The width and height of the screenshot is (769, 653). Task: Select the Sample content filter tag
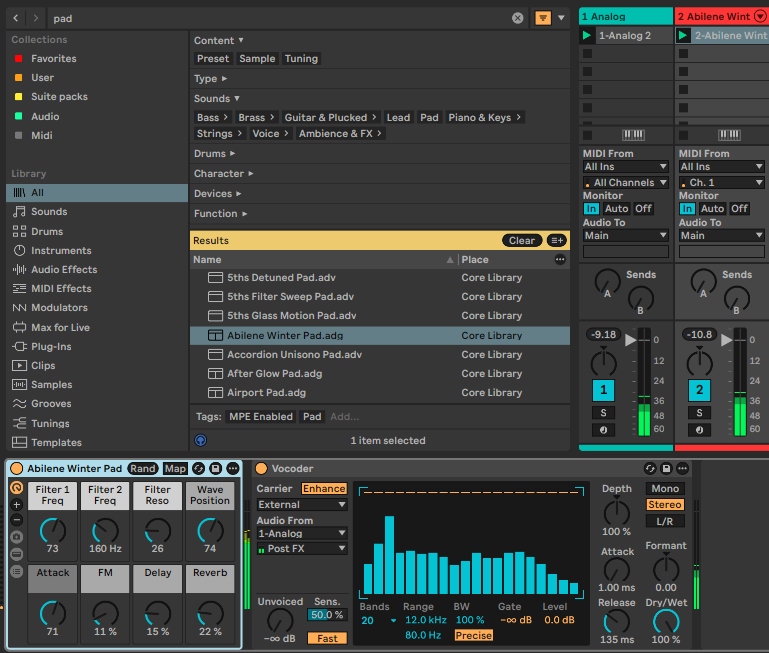(x=257, y=58)
